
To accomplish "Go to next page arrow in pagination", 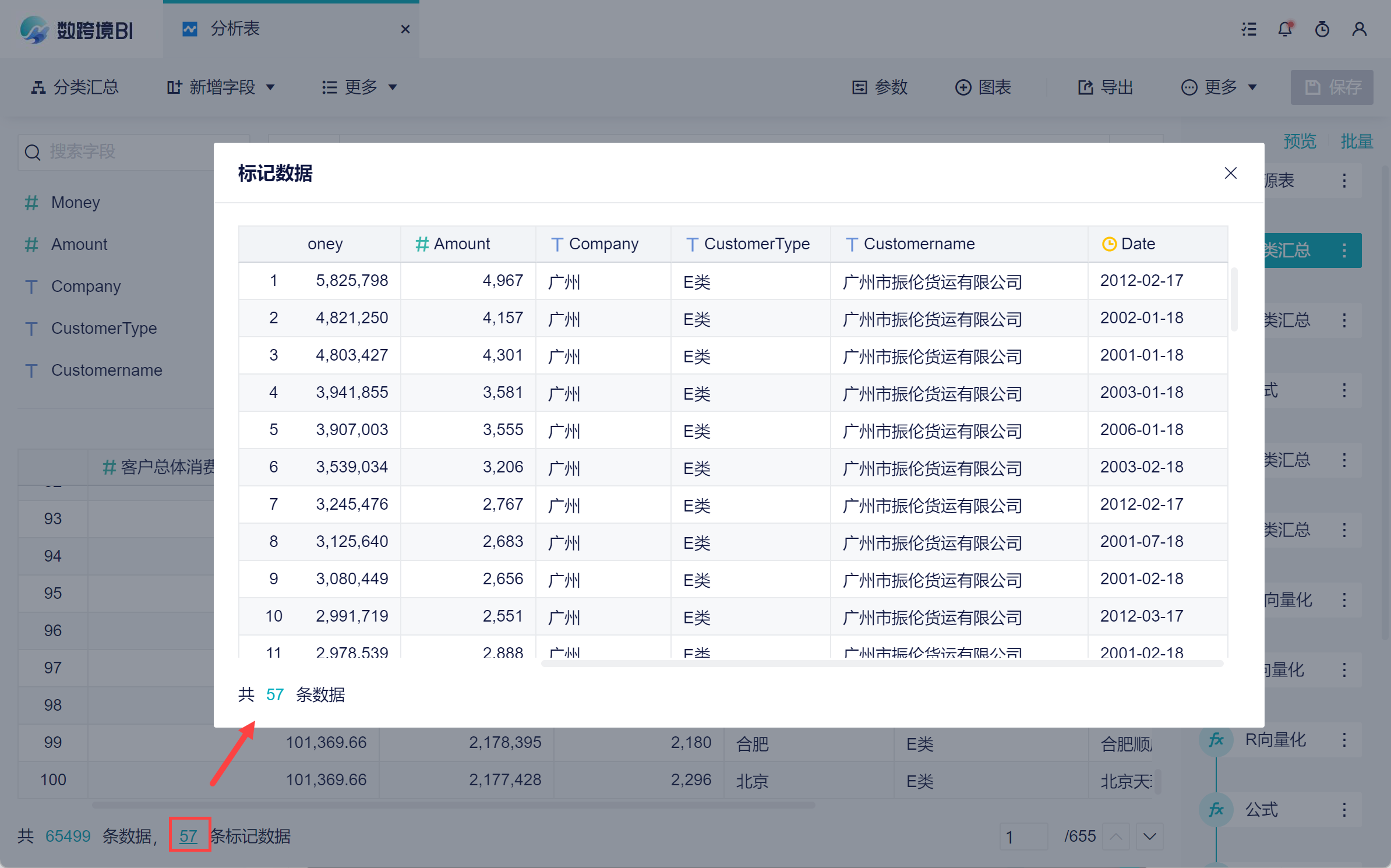I will [1149, 837].
